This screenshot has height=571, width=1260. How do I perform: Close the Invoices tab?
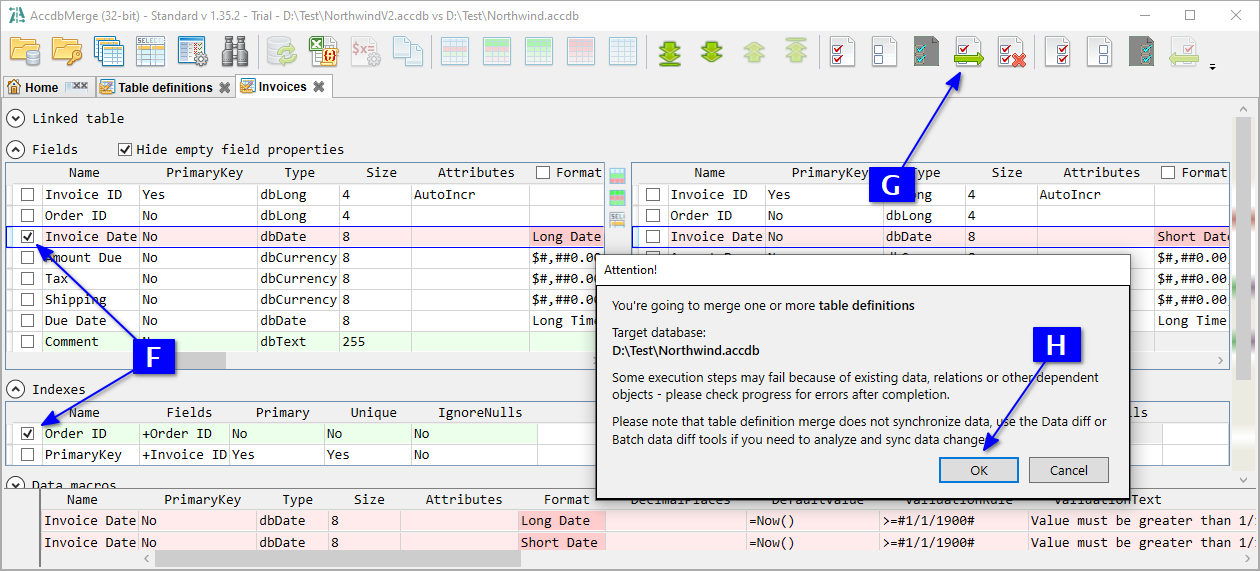[x=318, y=87]
